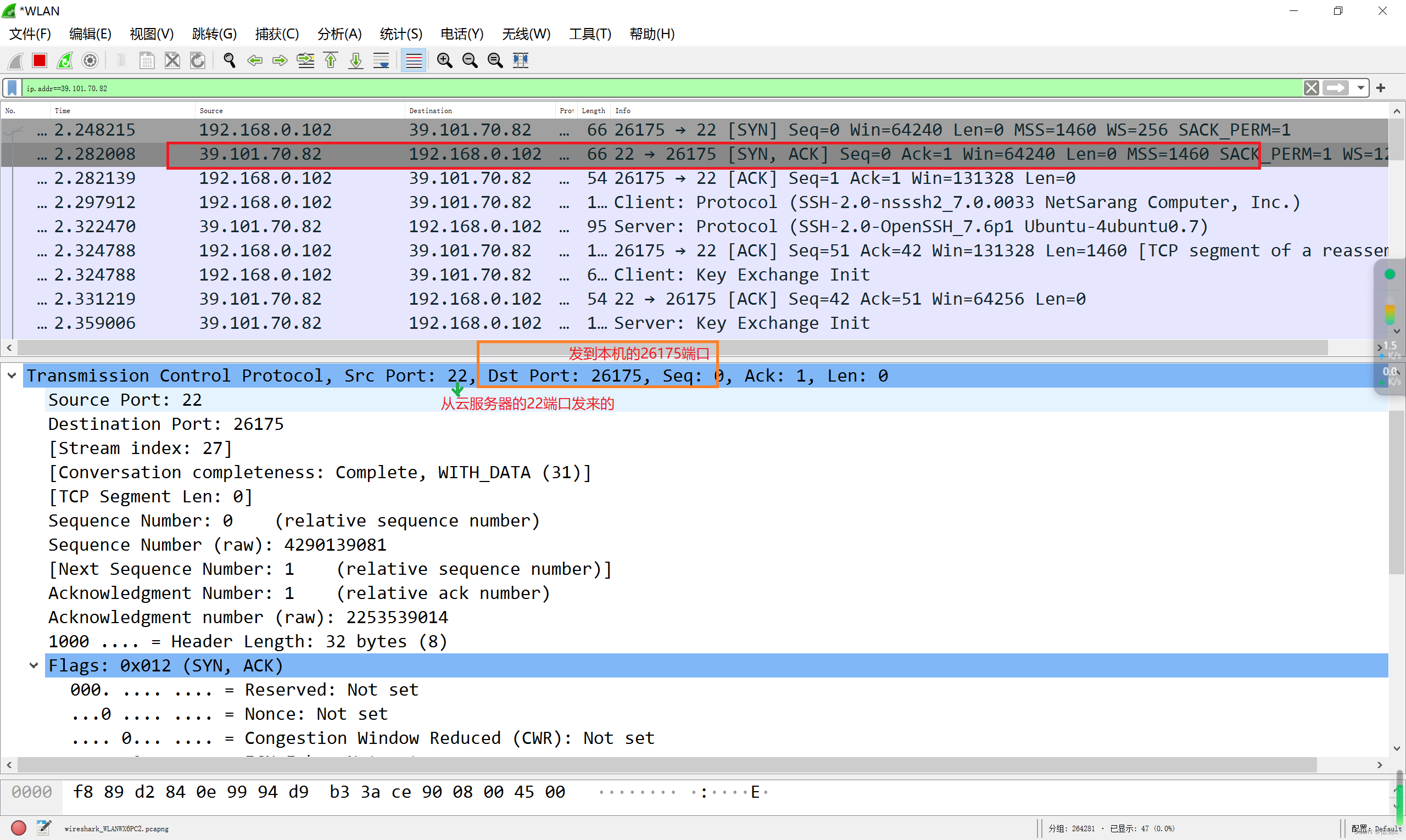Open capture options gear icon
1406x840 pixels.
point(90,60)
